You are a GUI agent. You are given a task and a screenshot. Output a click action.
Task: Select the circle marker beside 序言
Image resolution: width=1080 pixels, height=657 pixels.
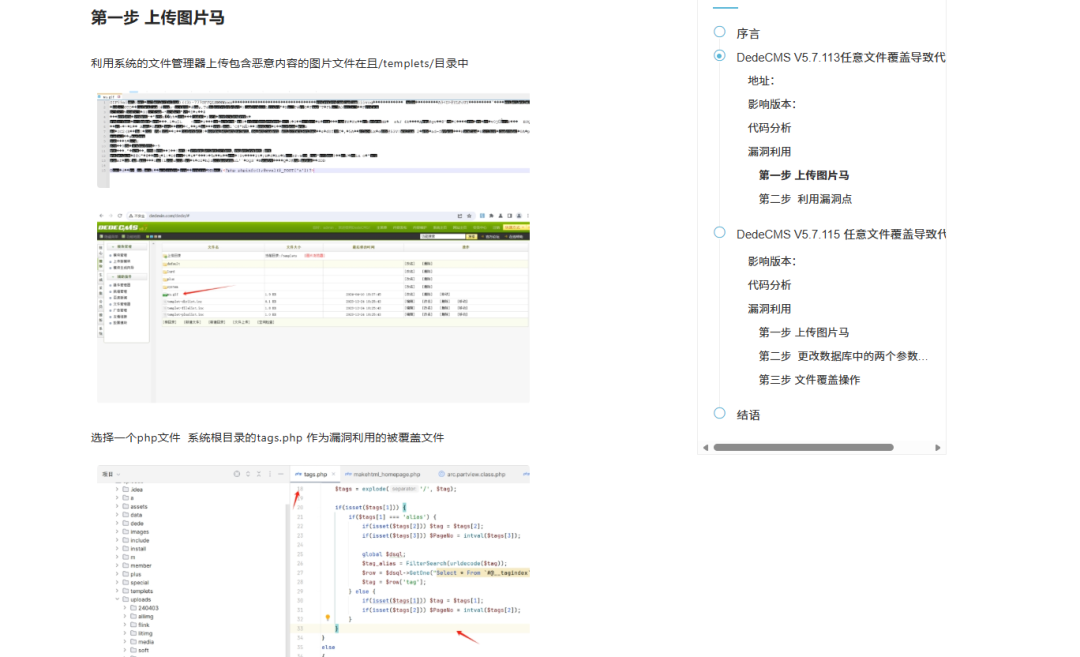[x=719, y=32]
